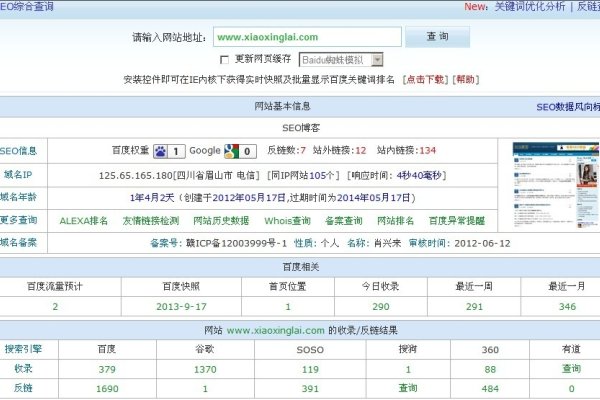
Task: Click today's indexed count 290
Action: (381, 307)
